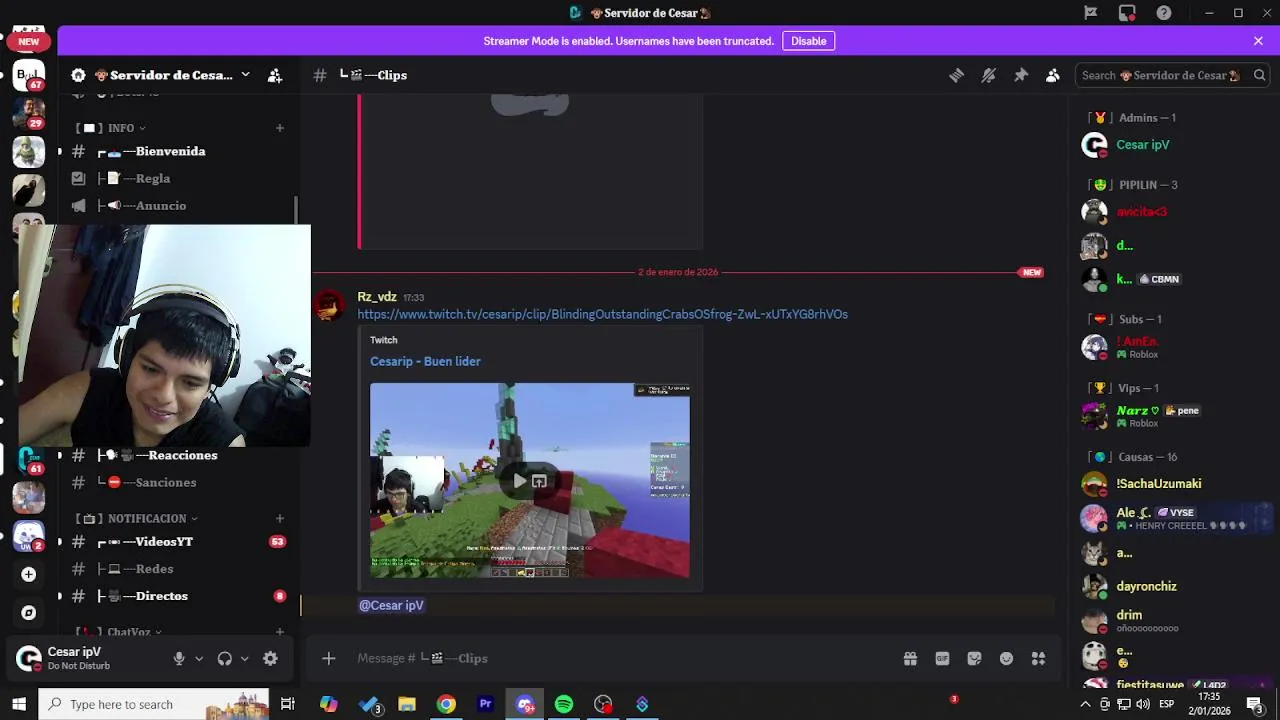Click the @Cesar ipV mention
The image size is (1280, 720).
coord(391,605)
